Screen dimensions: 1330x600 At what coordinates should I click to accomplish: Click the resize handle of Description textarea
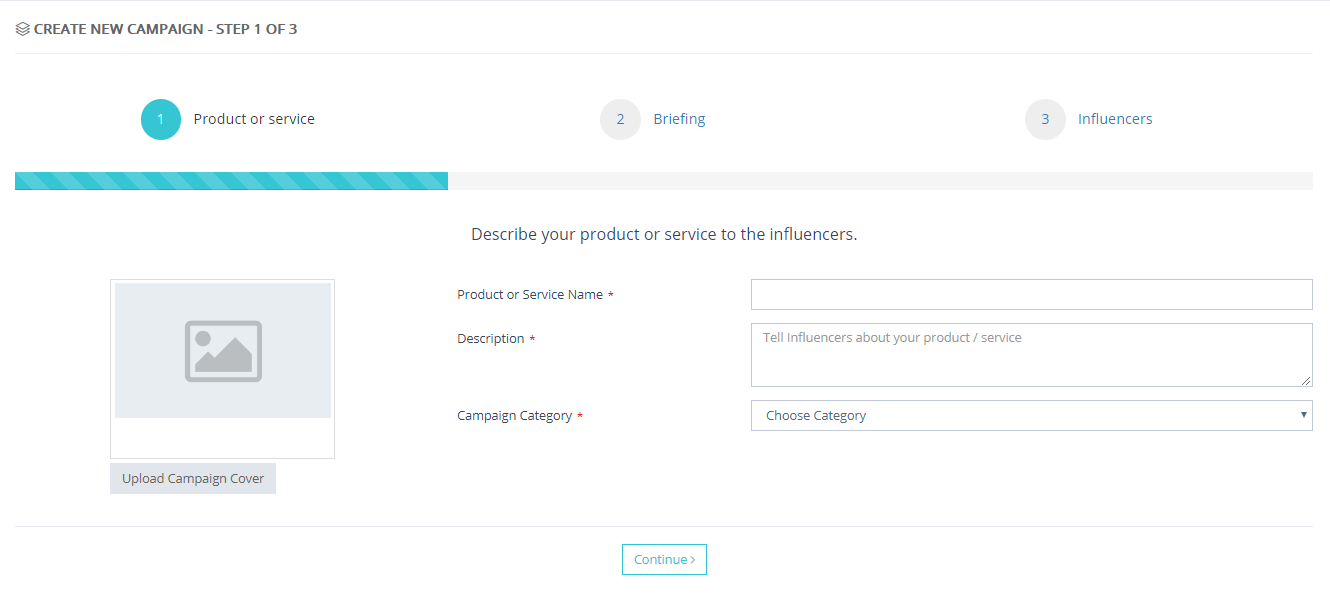tap(1306, 381)
